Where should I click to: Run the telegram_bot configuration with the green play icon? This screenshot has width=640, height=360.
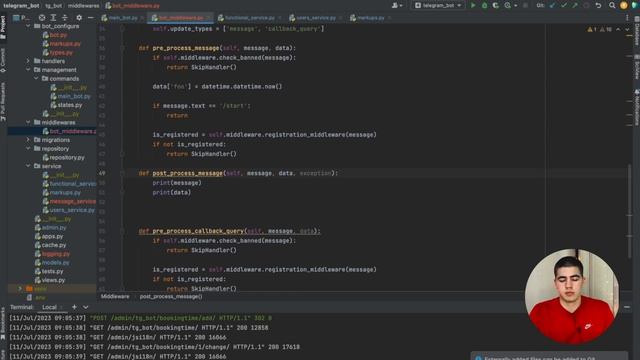pos(473,5)
